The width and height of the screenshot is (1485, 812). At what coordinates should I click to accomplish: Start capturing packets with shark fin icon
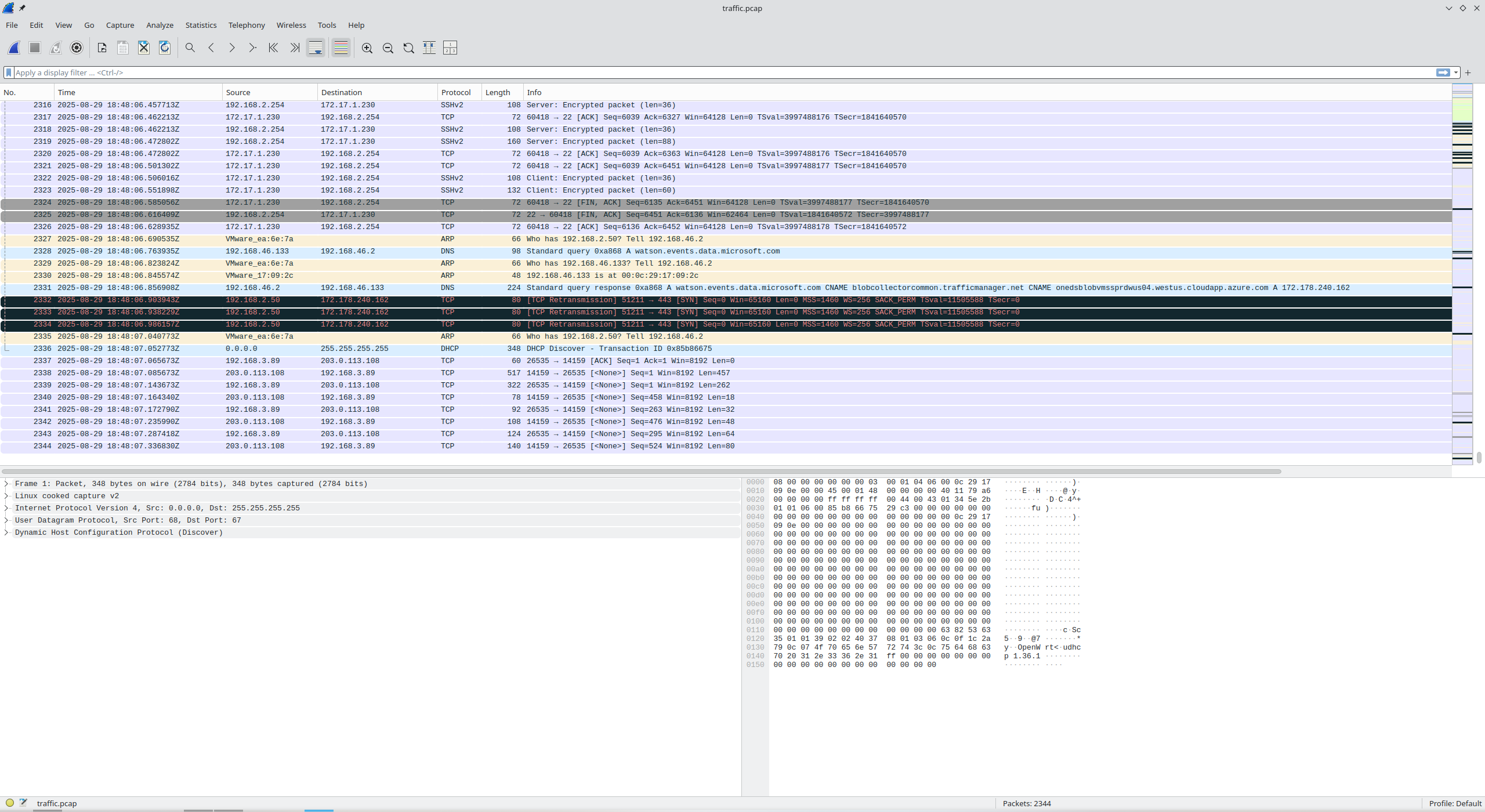(x=14, y=48)
